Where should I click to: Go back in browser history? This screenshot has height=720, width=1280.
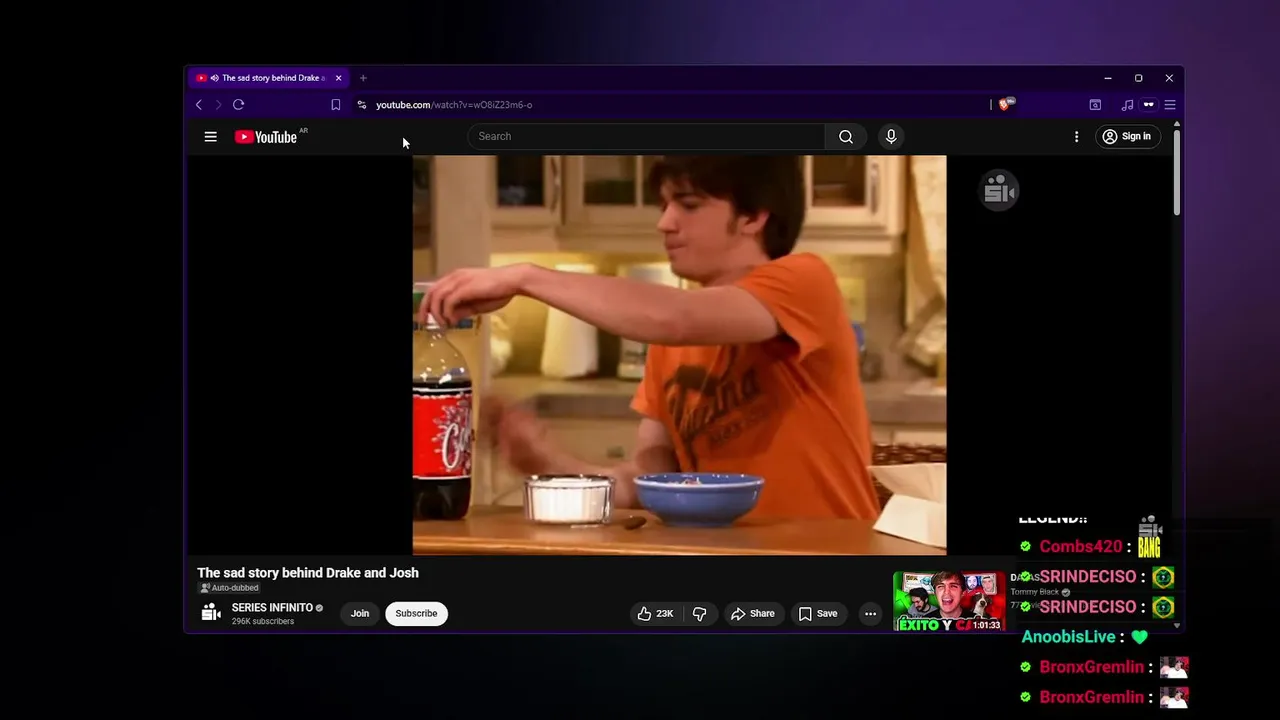click(x=198, y=105)
